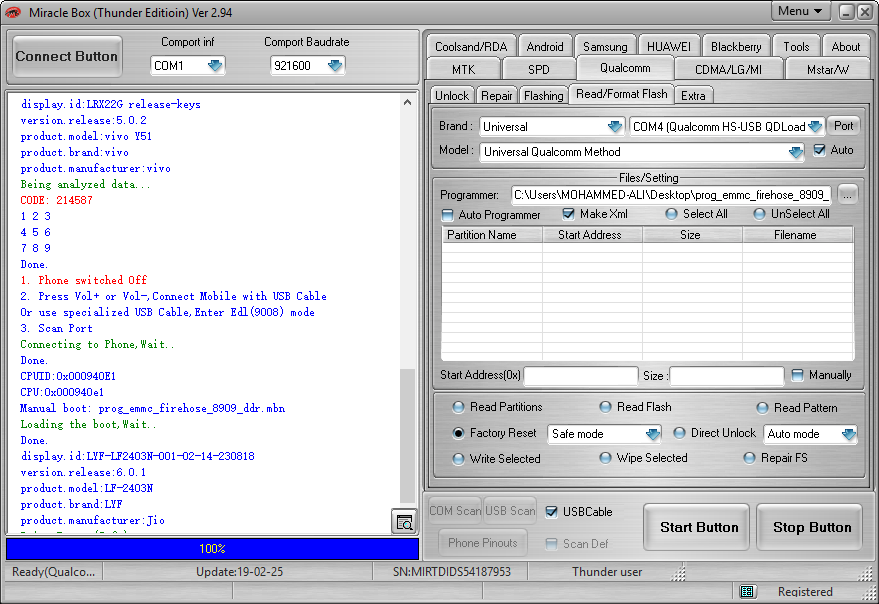Click the status bar keyboard grid icon
879x604 pixels.
coord(747,591)
